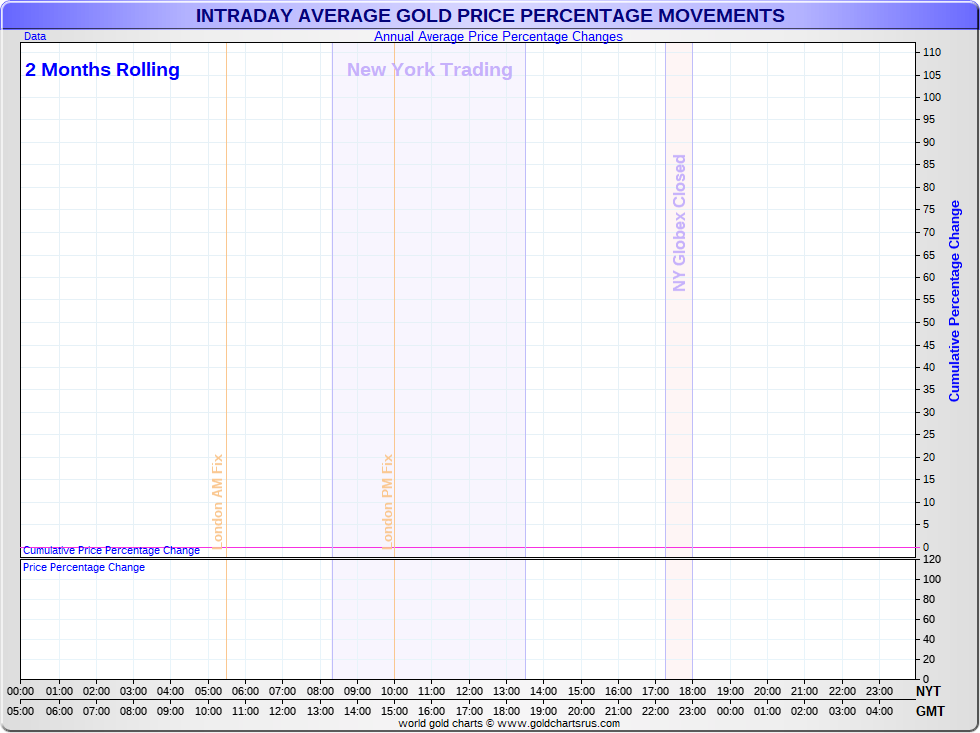Click the '20' tick on the lower panel axis
980x733 pixels.
[929, 659]
